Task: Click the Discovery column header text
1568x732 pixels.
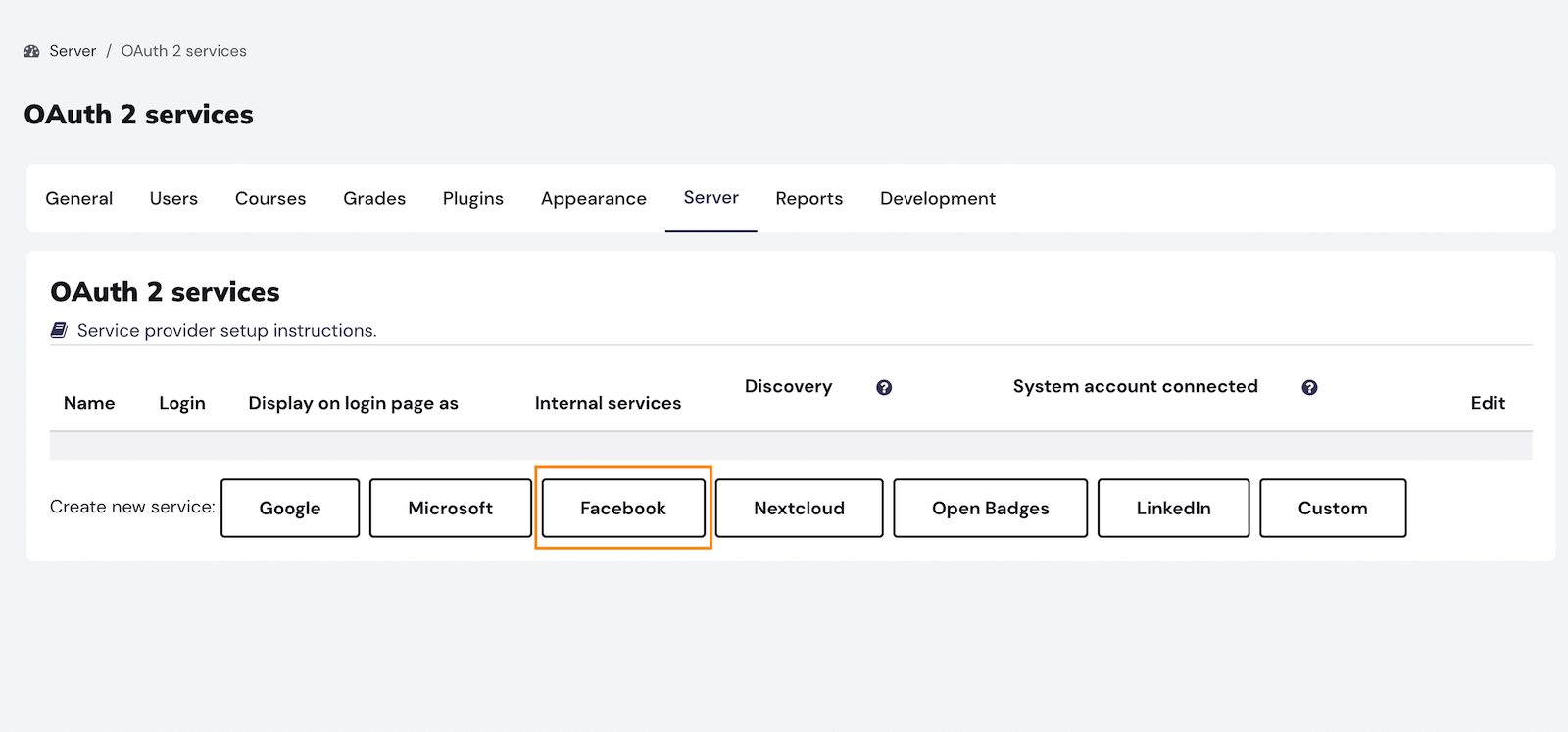Action: (x=788, y=386)
